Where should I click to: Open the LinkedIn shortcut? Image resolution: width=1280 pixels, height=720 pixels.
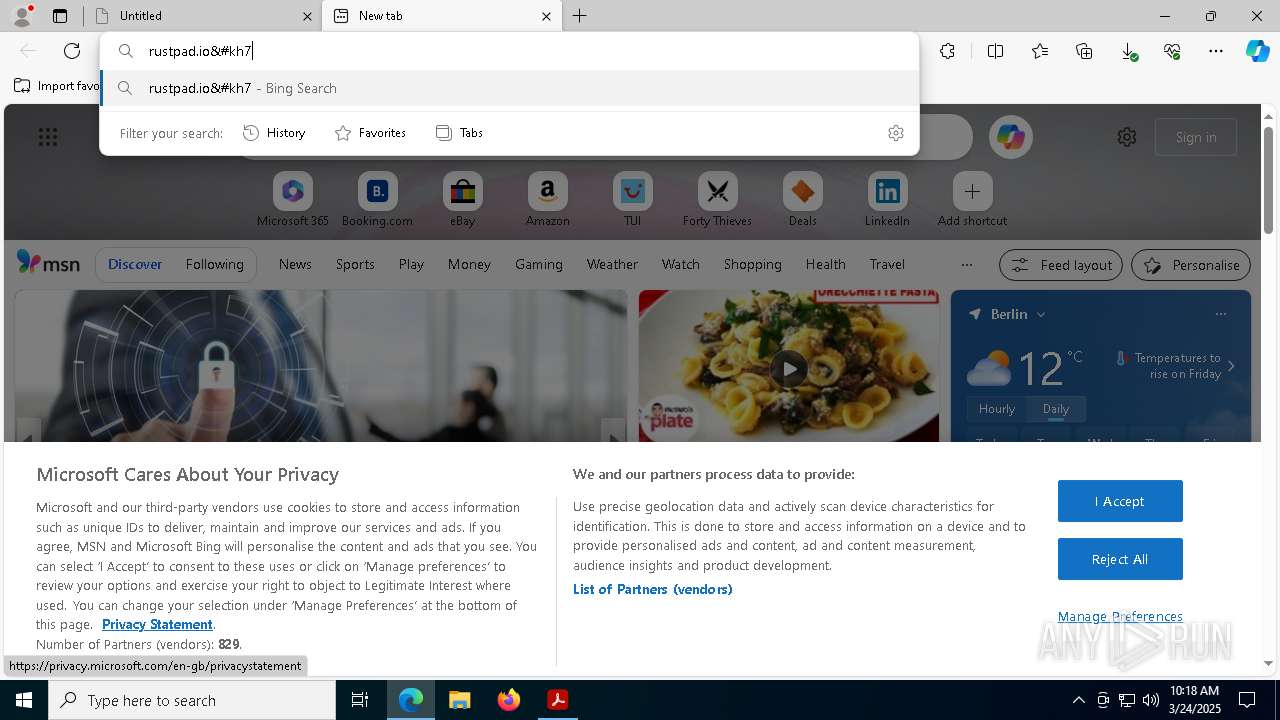pos(887,200)
